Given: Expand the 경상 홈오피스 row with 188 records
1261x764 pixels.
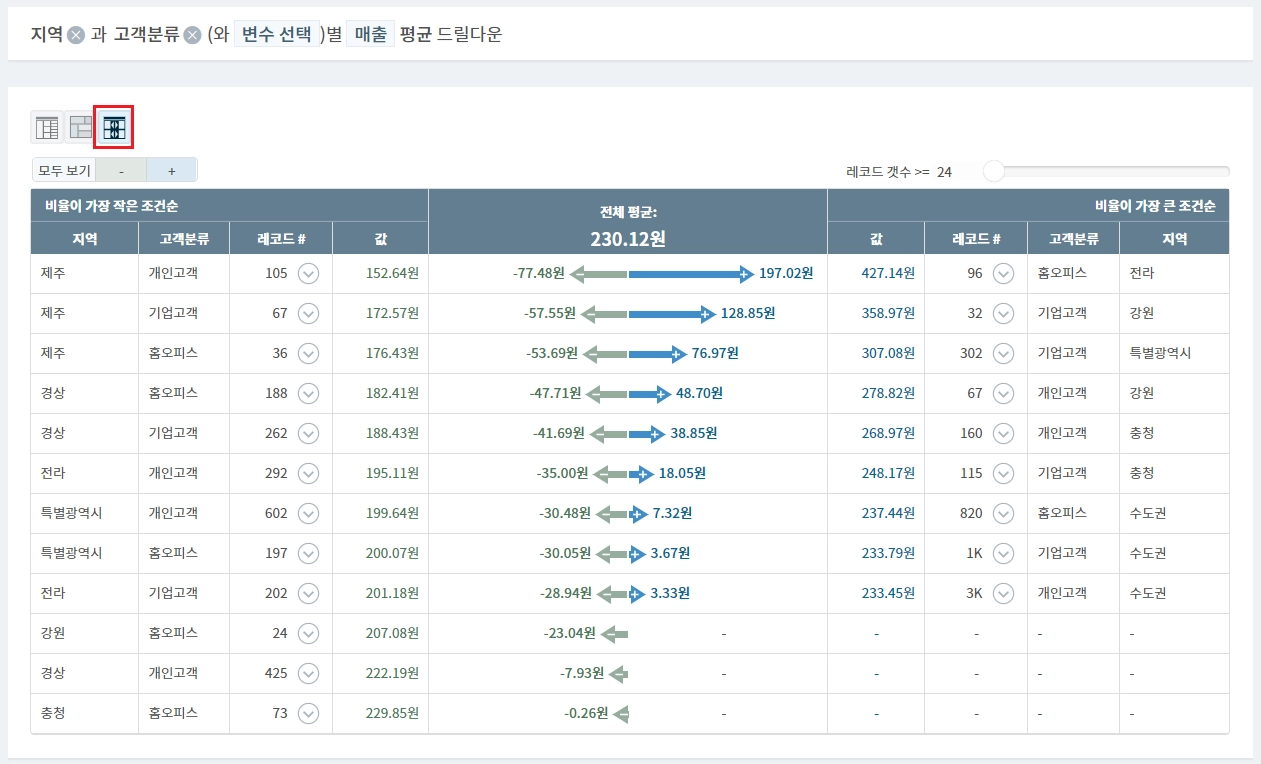Looking at the screenshot, I should (308, 393).
